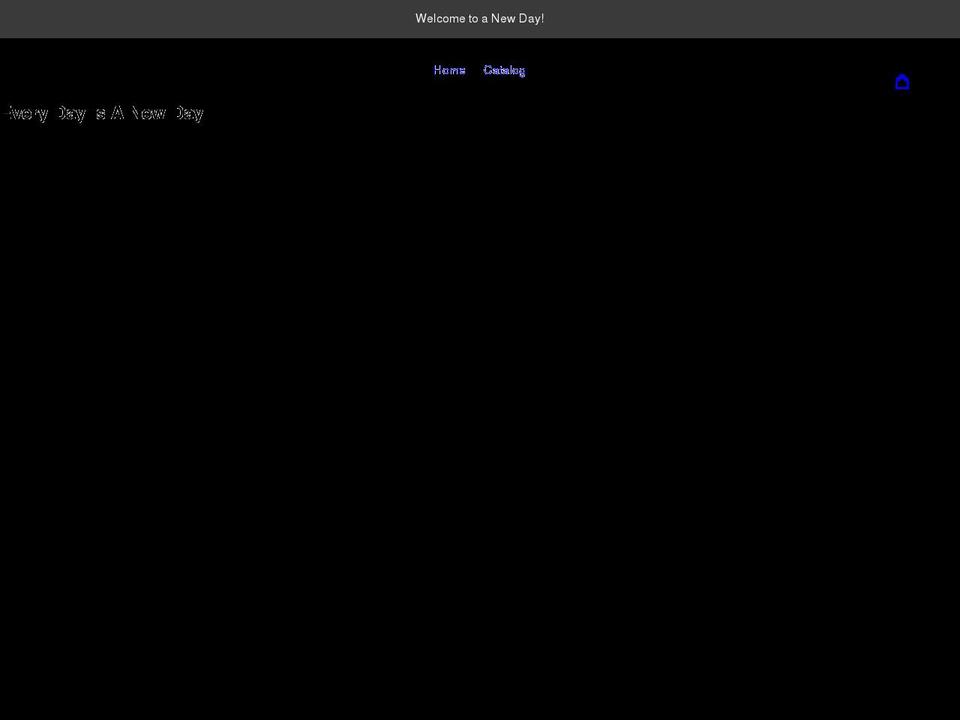Click the Every Day Is A New Day heading

coord(103,112)
